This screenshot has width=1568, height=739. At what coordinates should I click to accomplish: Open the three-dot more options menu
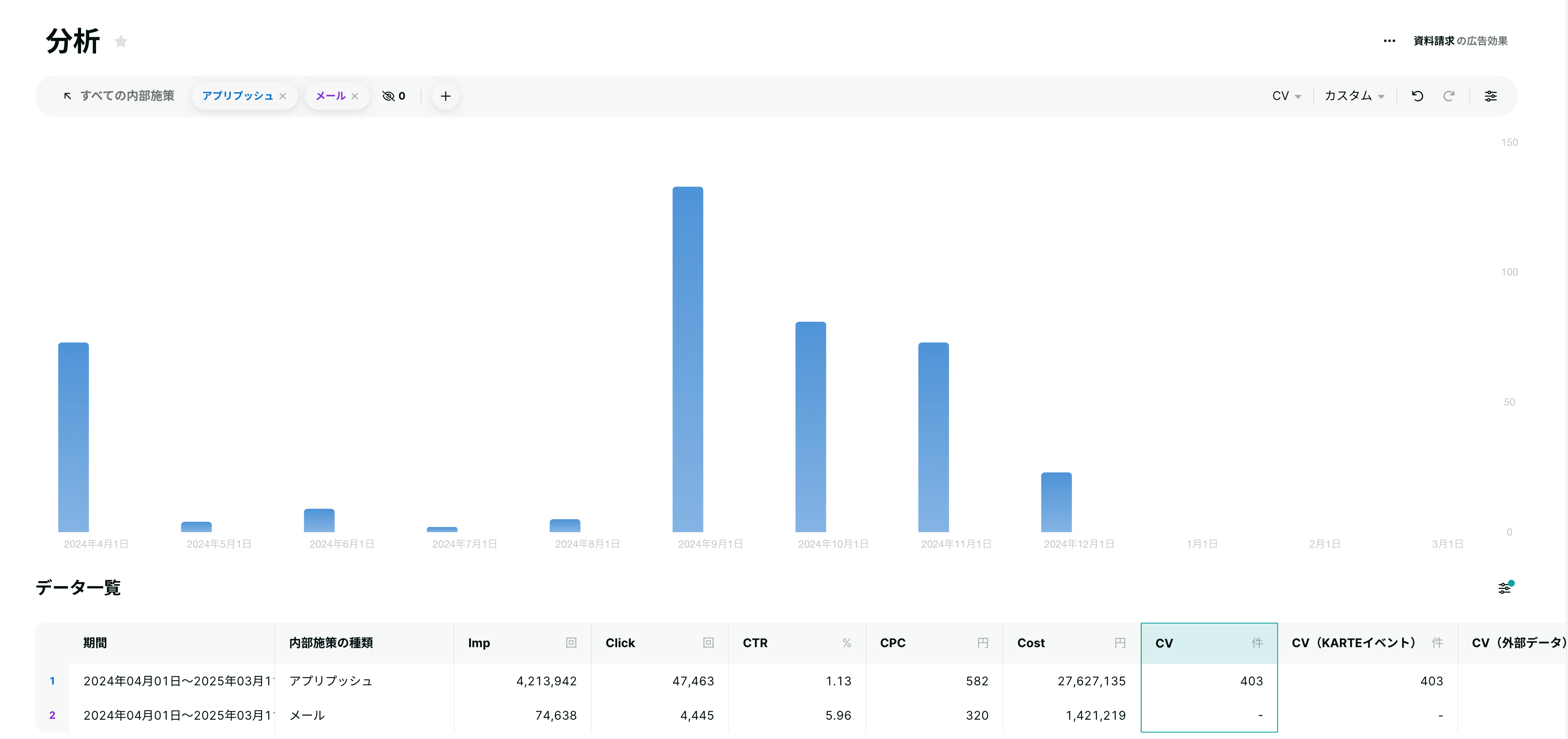tap(1389, 41)
